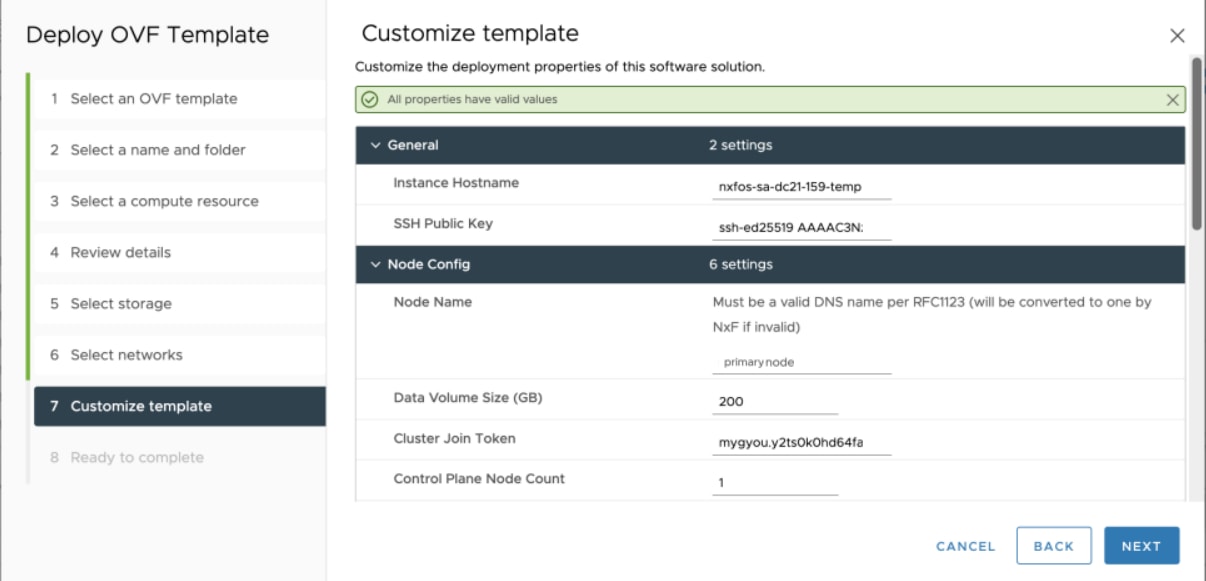The width and height of the screenshot is (1206, 581).
Task: Click the 'Control Plane Node Count' label
Action: [x=479, y=479]
